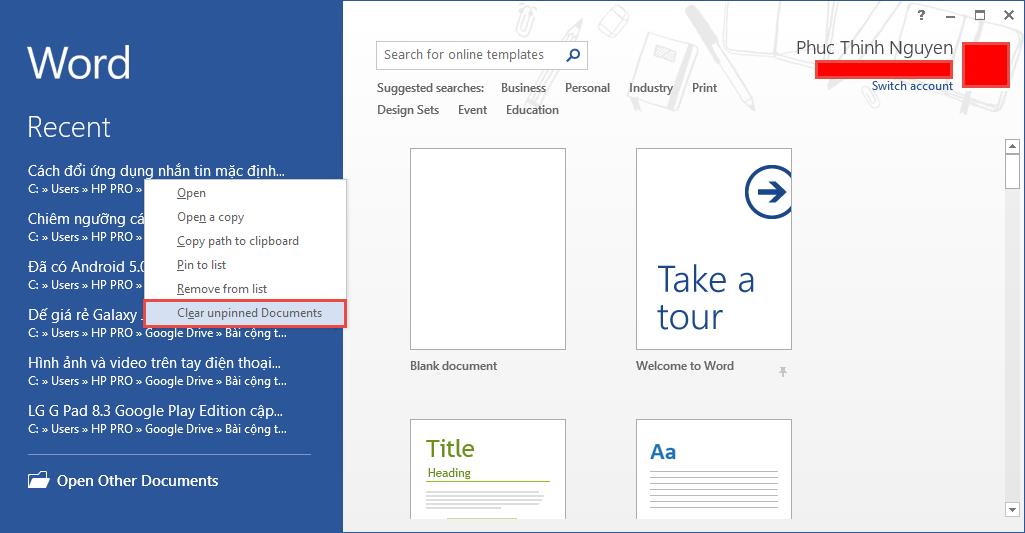Click the Switch account link

(912, 86)
